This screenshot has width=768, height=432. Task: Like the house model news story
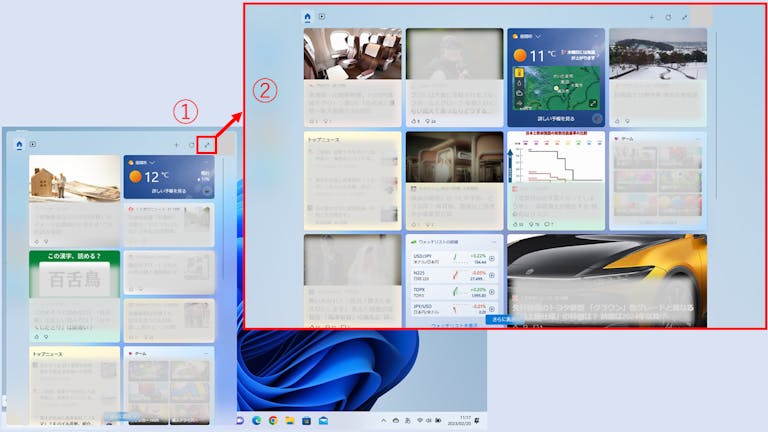37,241
